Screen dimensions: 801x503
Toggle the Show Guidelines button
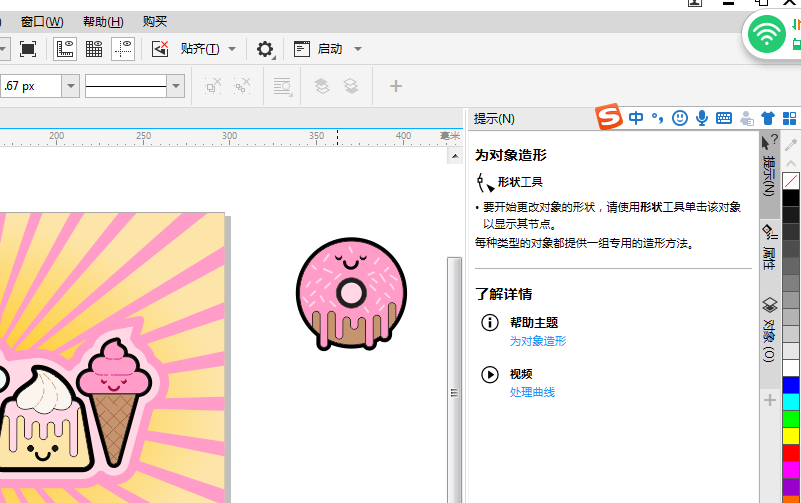(x=123, y=48)
